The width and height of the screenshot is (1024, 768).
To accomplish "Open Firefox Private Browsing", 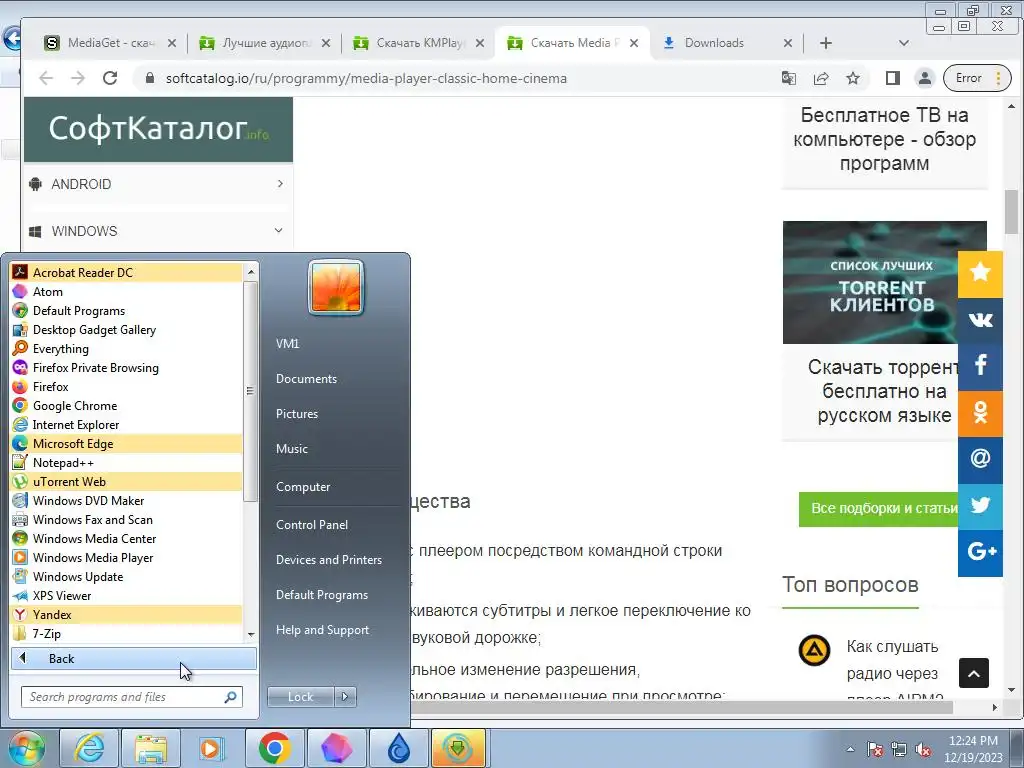I will pos(127,368).
